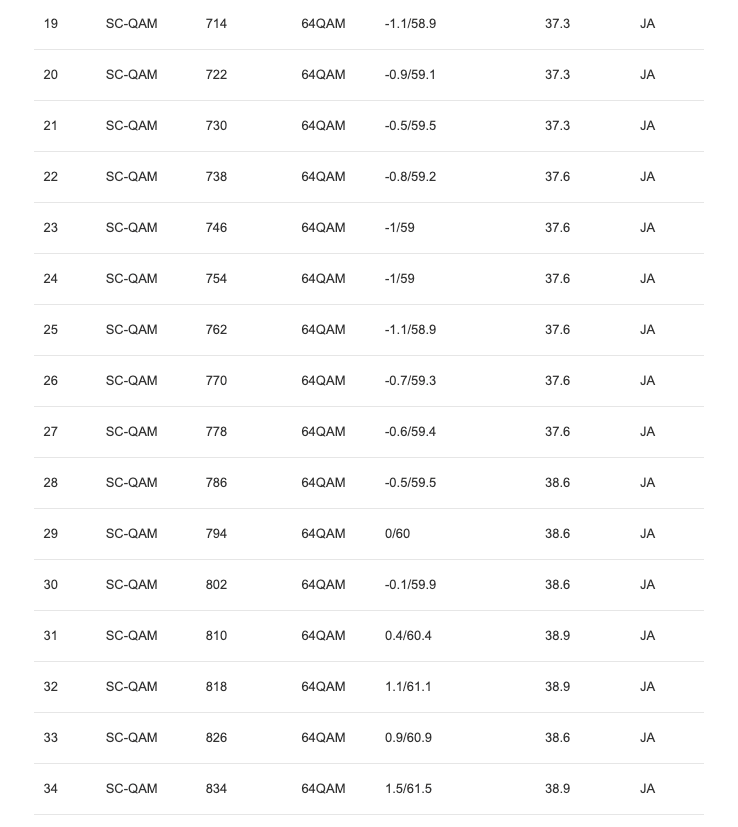Select power value 0/60 in row 29
This screenshot has height=827, width=738.
[x=397, y=534]
